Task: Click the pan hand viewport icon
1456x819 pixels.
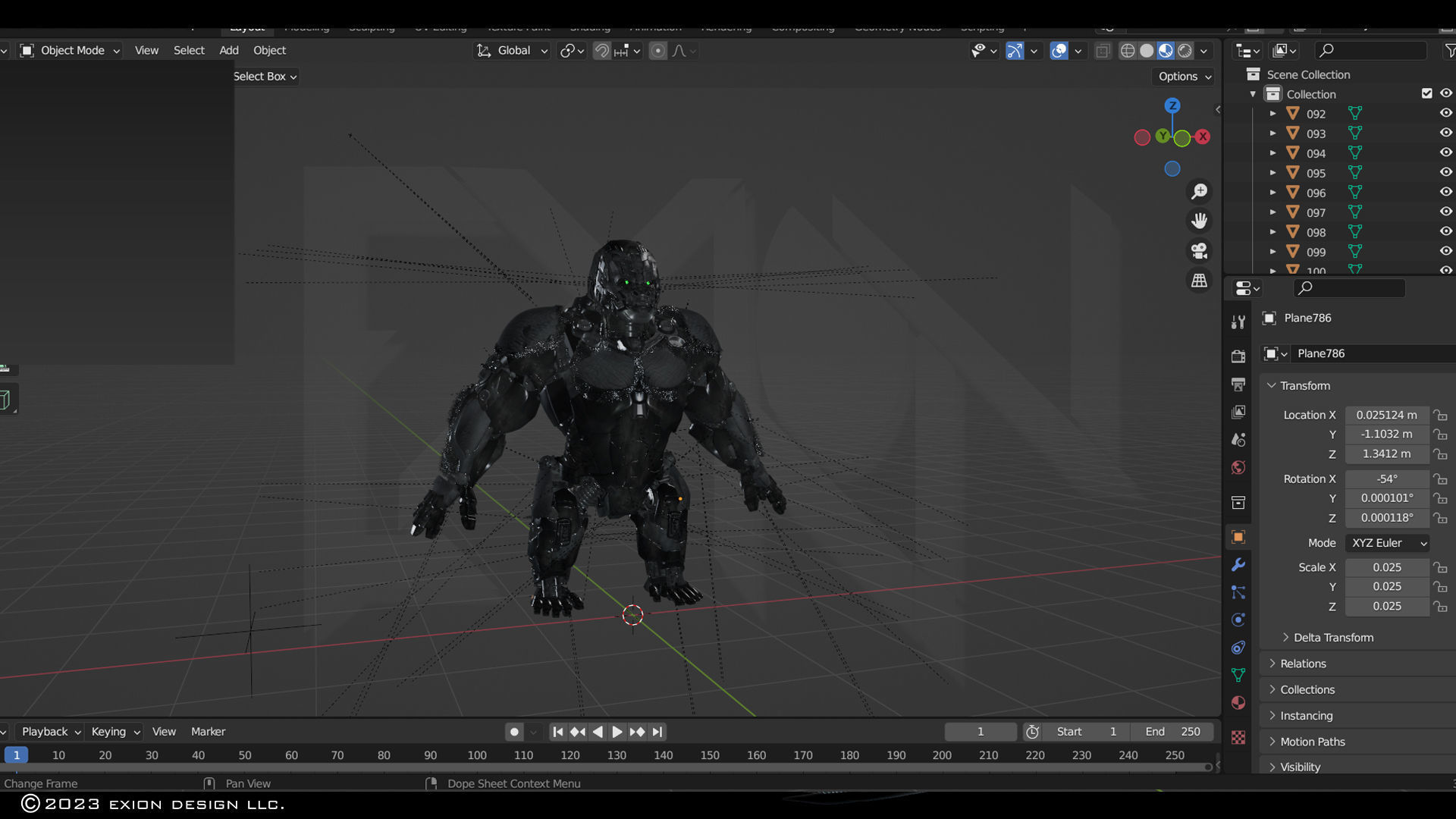Action: (x=1199, y=221)
